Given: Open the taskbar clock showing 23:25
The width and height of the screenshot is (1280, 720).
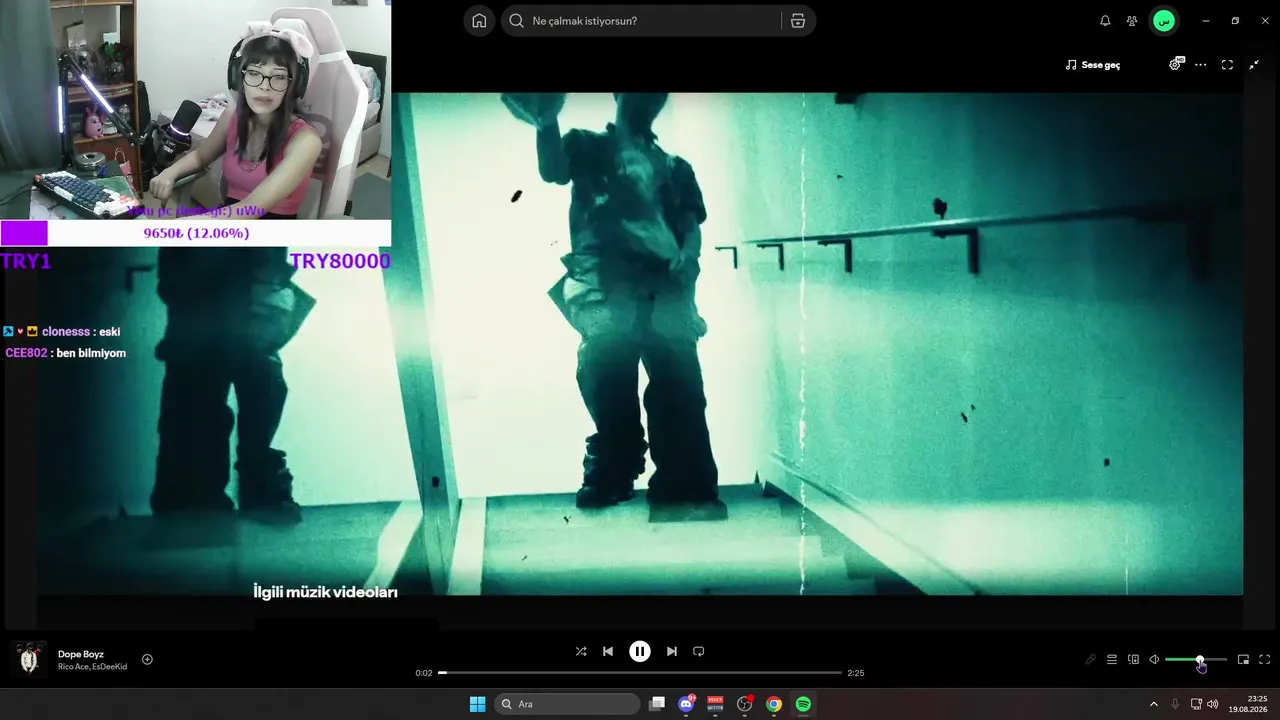Looking at the screenshot, I should pyautogui.click(x=1249, y=704).
